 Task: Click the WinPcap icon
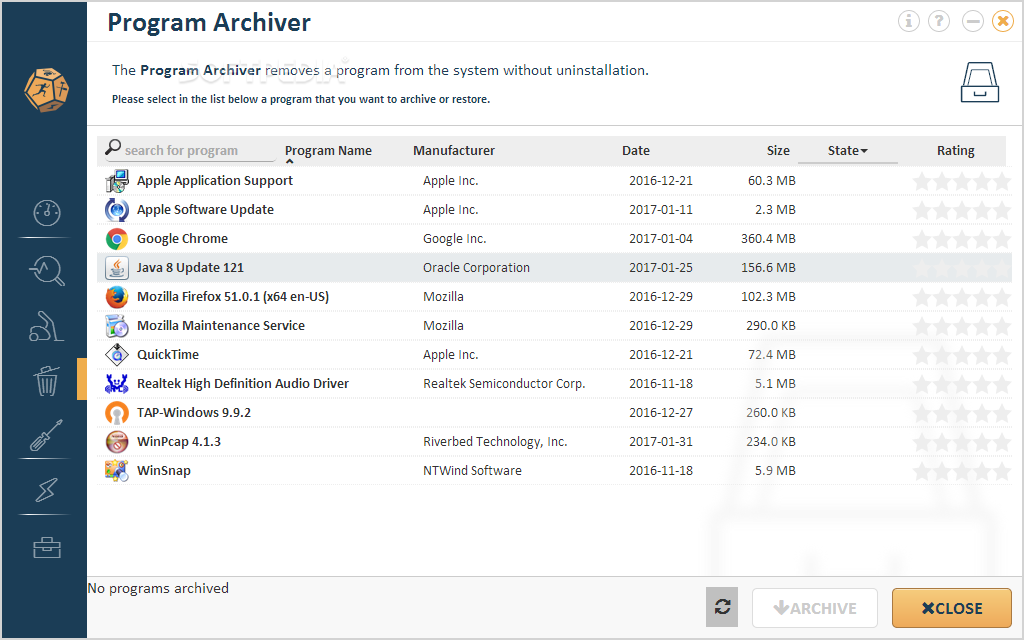click(117, 441)
